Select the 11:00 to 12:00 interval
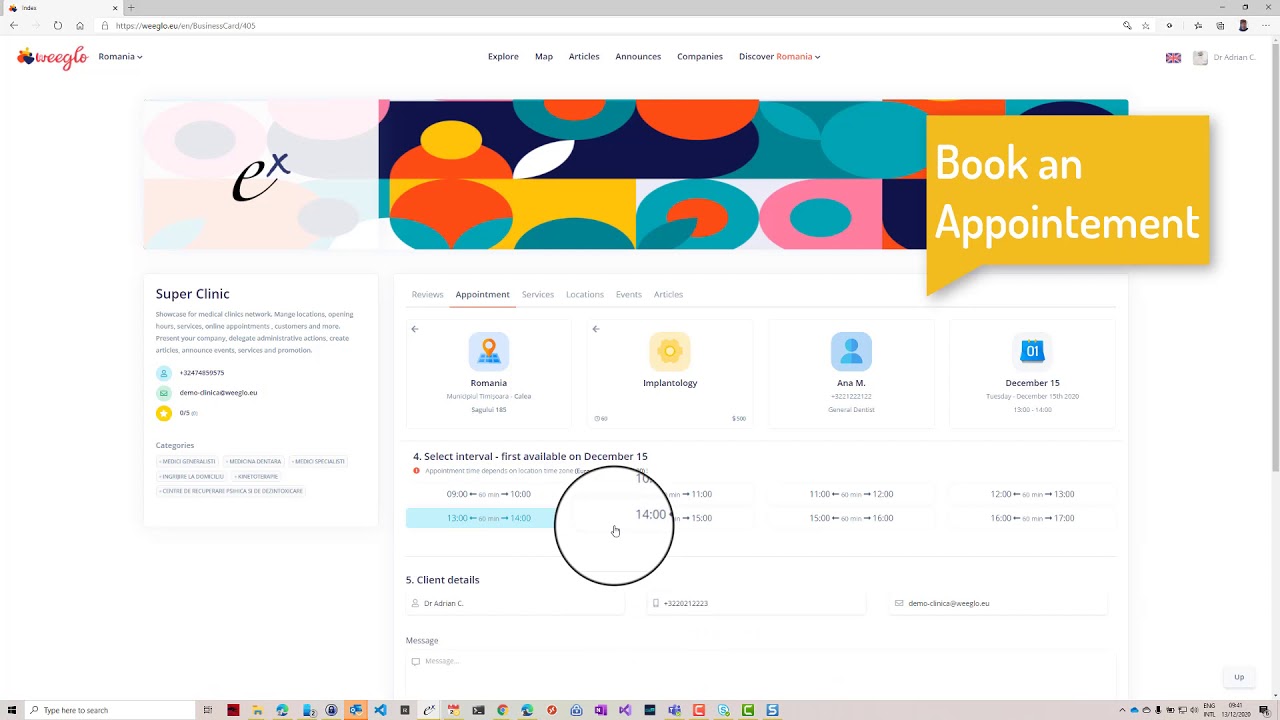The width and height of the screenshot is (1280, 720). [851, 494]
